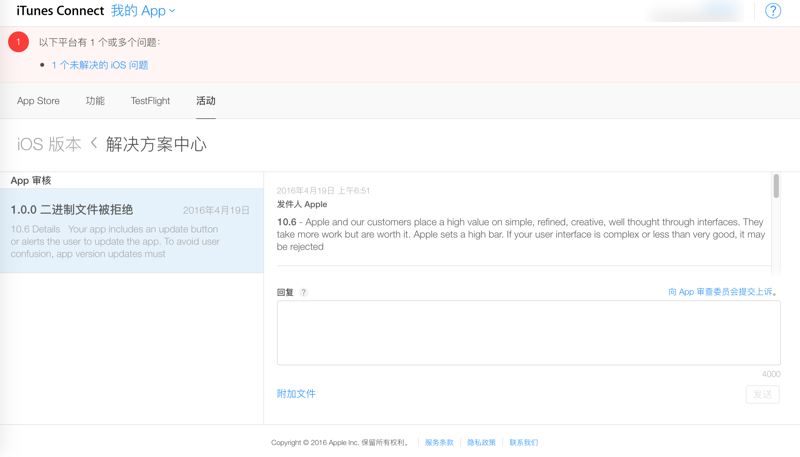This screenshot has width=800, height=457.
Task: Go back using the iOS 版本 chevron
Action: coord(94,143)
